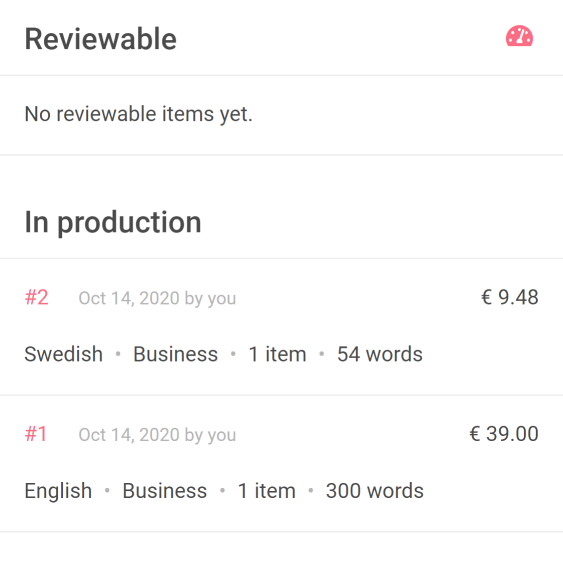This screenshot has height=563, width=563.
Task: Open the Swedish order row
Action: click(x=282, y=327)
